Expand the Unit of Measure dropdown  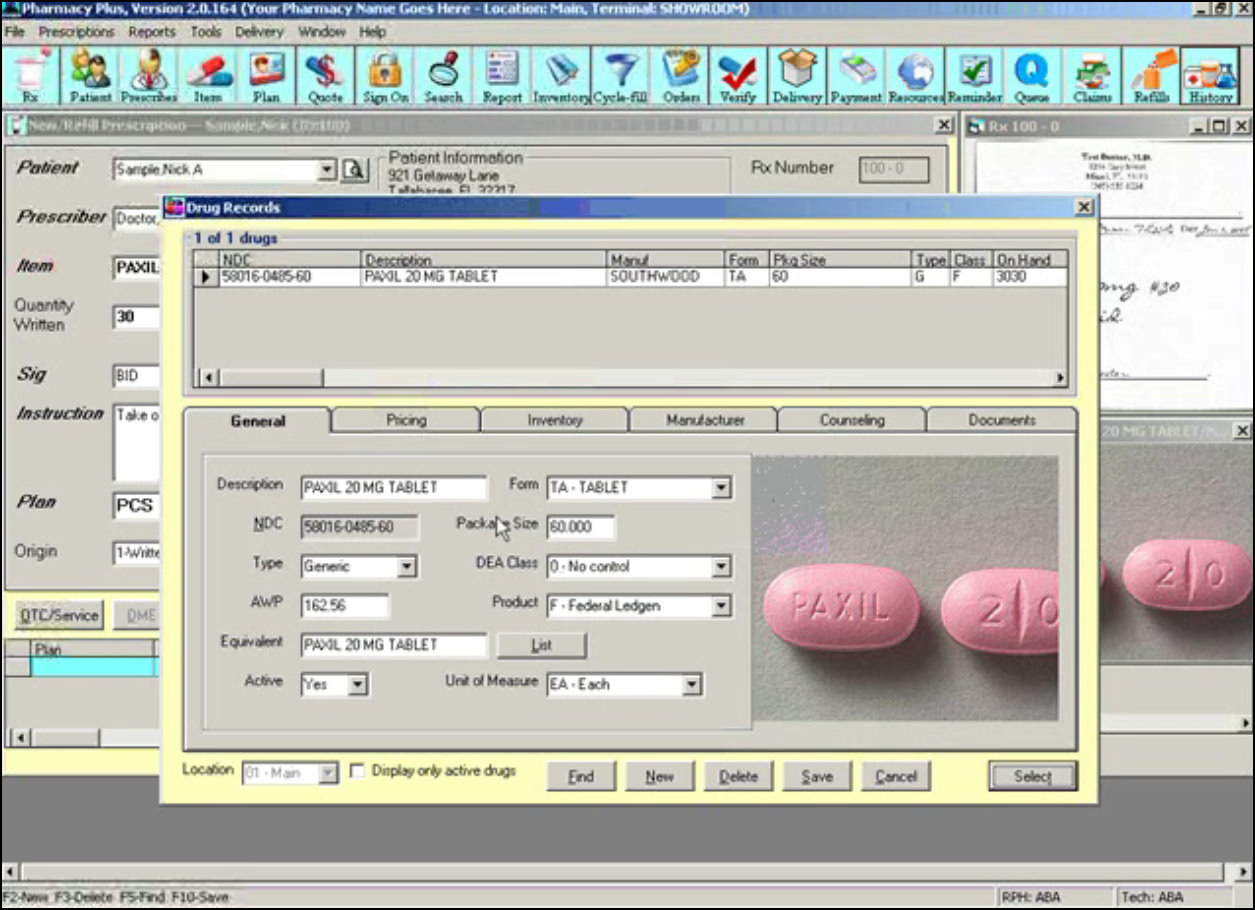click(x=694, y=684)
